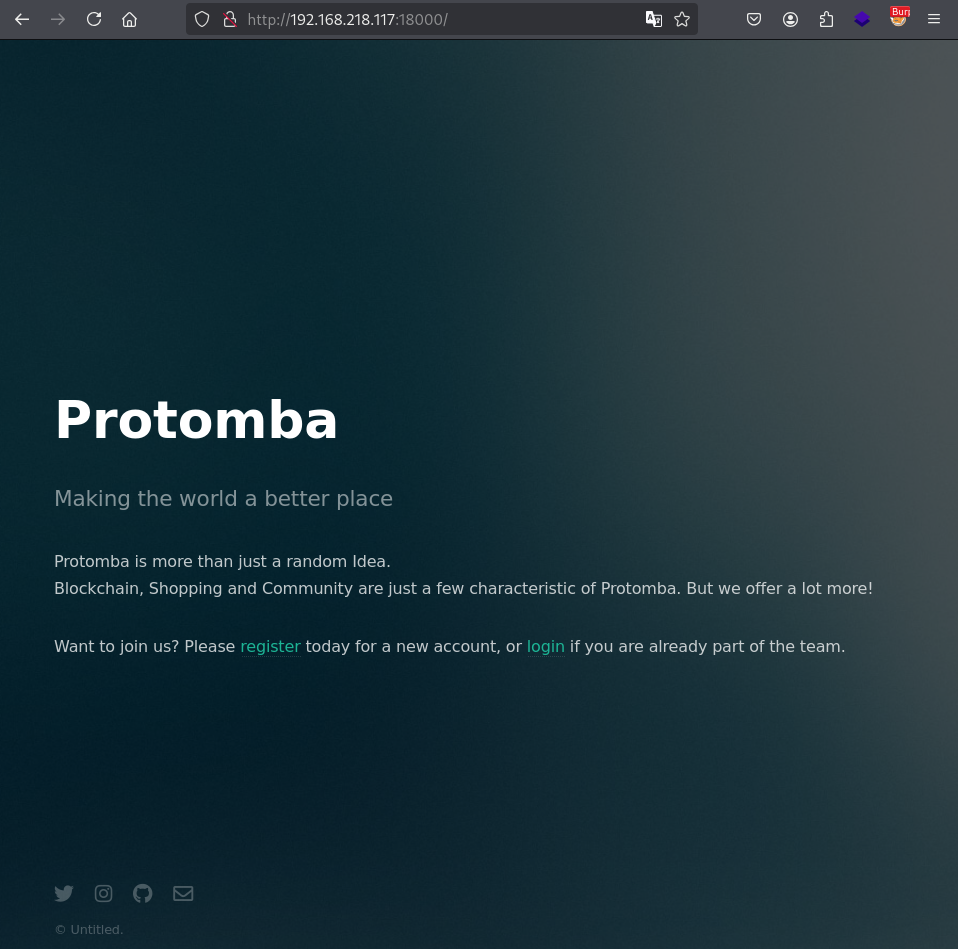This screenshot has height=949, width=958.
Task: Click the purple diamond extension icon
Action: click(862, 20)
